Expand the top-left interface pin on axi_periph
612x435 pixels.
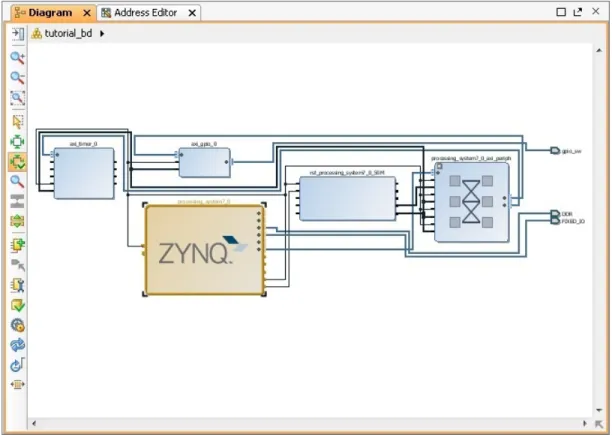[x=432, y=172]
